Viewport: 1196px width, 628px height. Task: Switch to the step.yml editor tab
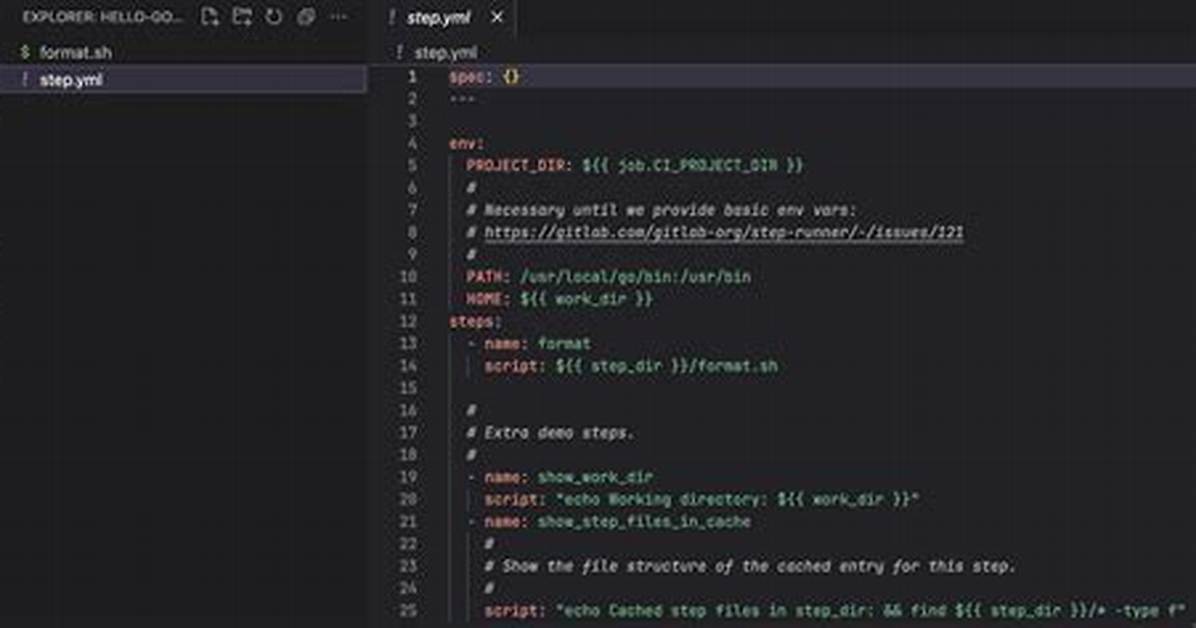tap(439, 18)
